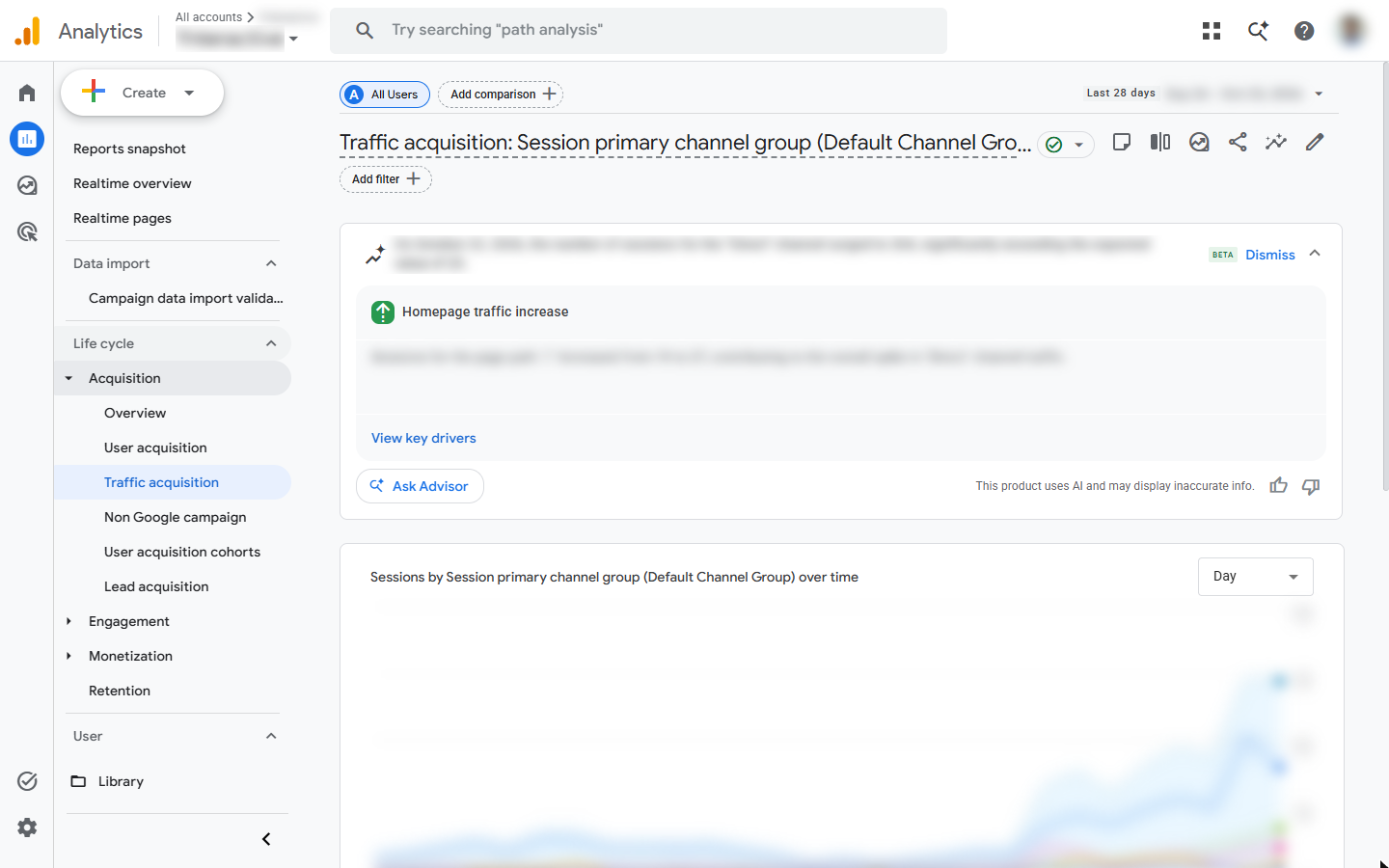This screenshot has height=868, width=1389.
Task: Open the report status checkmark dropdown
Action: point(1065,145)
